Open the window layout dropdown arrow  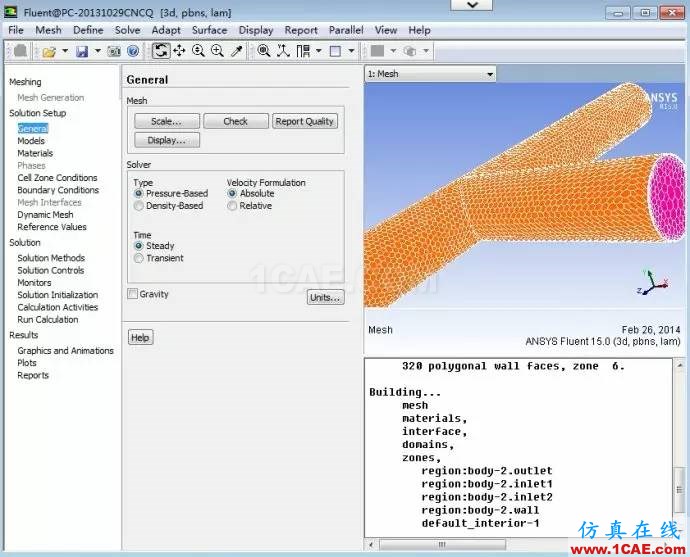coord(319,51)
